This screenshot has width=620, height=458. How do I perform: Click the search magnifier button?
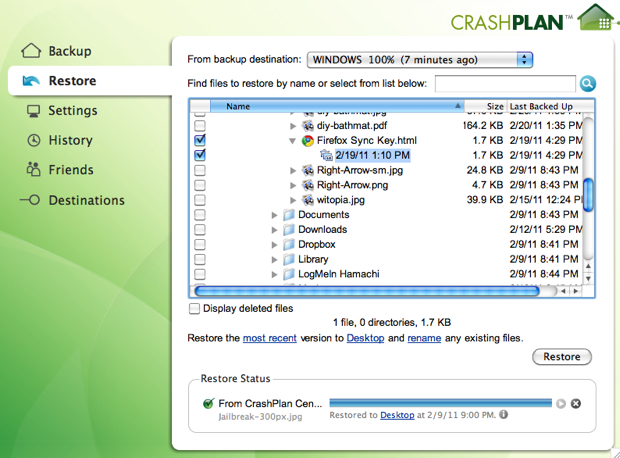588,83
